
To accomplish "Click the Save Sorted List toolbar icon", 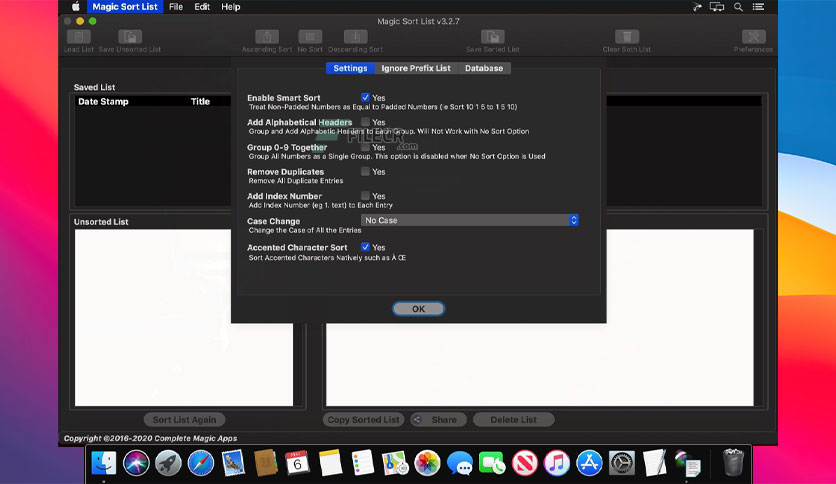I will pyautogui.click(x=493, y=37).
